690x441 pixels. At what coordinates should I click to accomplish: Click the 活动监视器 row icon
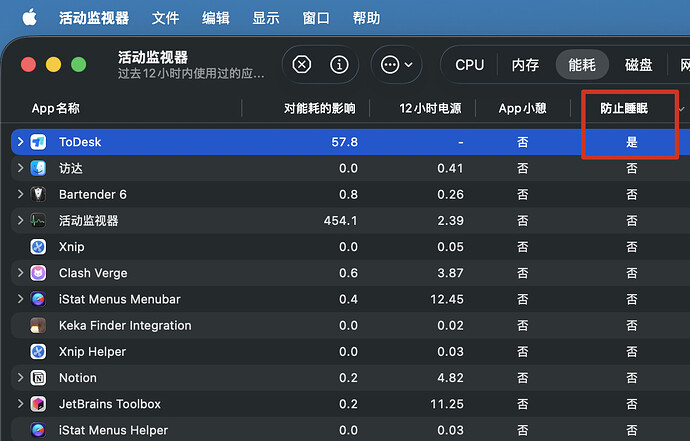pyautogui.click(x=38, y=220)
